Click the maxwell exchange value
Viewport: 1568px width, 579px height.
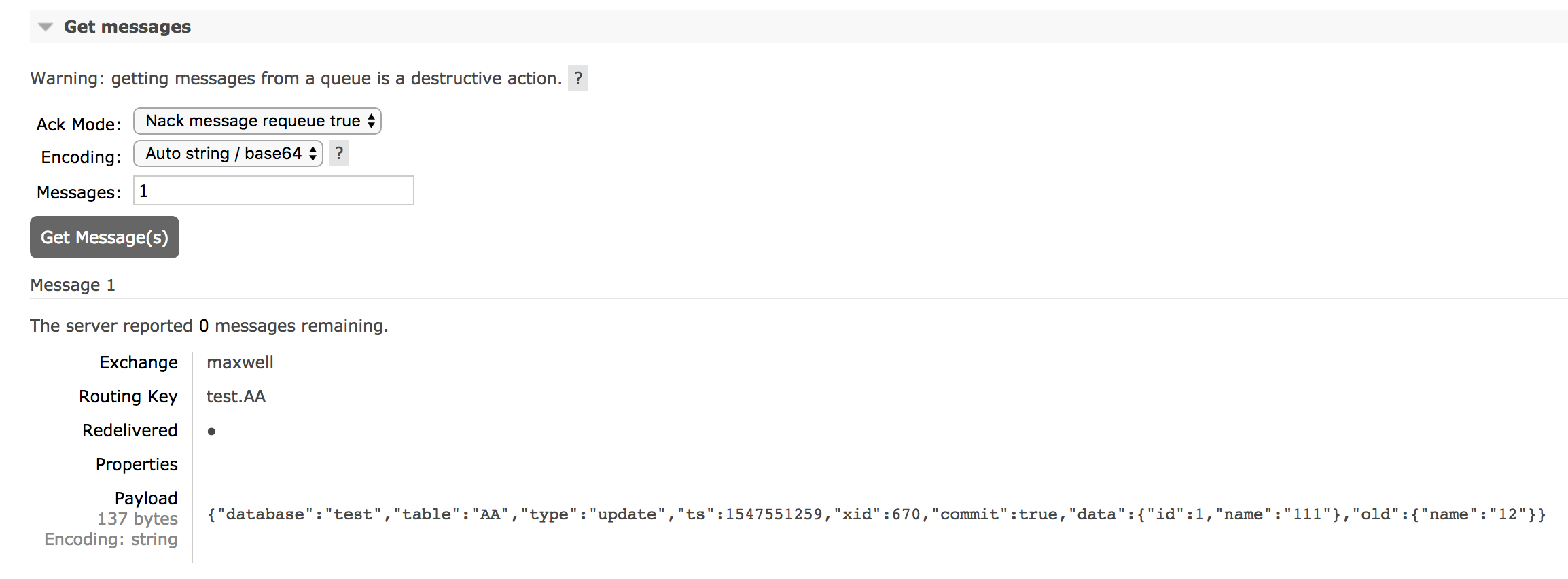coord(240,362)
